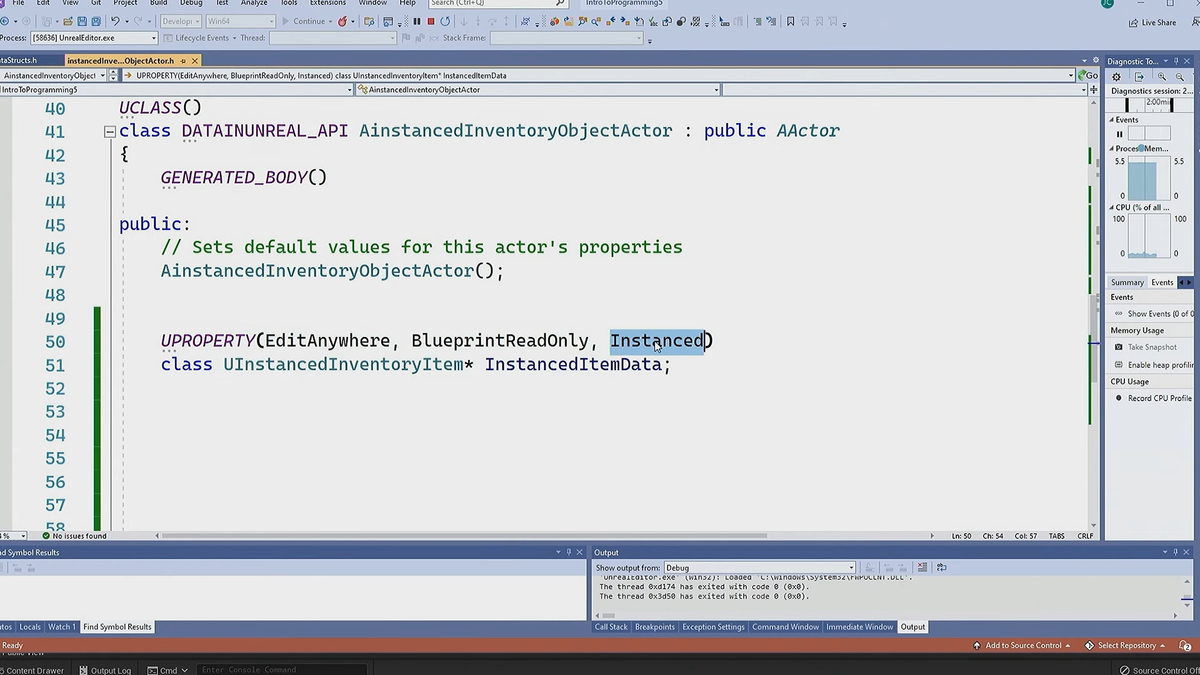Pause the Events track in Diagnostic Tools
The width and height of the screenshot is (1200, 675).
pos(1119,134)
